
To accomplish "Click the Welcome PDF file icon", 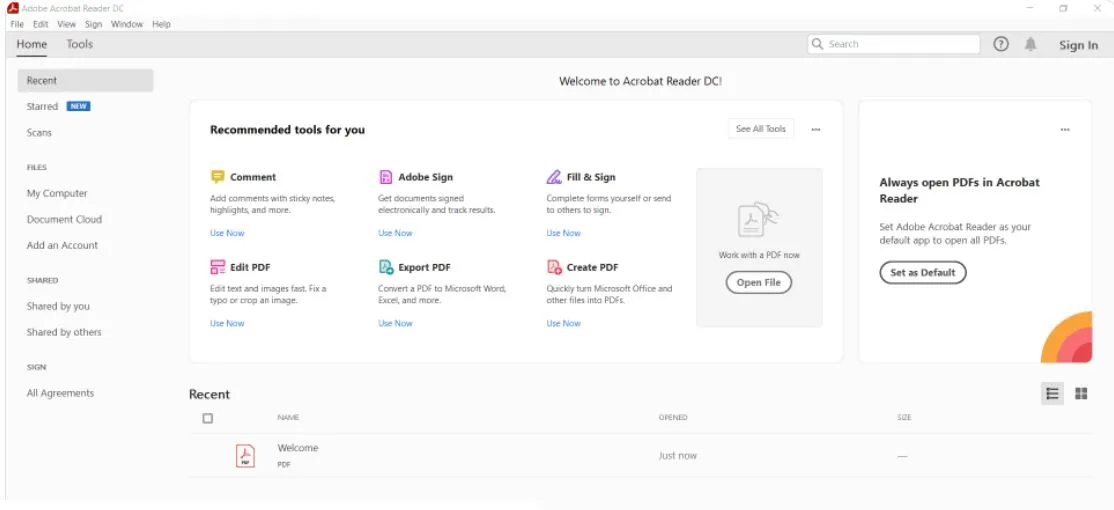I will tap(245, 456).
